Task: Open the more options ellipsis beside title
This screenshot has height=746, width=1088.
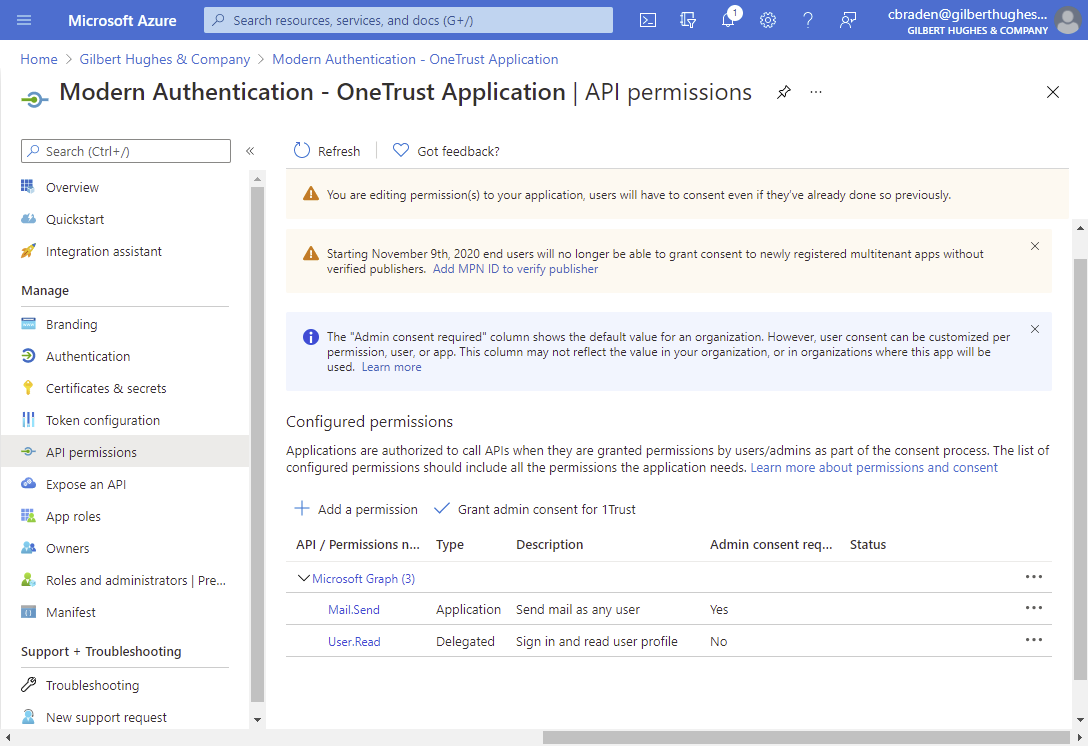Action: [816, 92]
